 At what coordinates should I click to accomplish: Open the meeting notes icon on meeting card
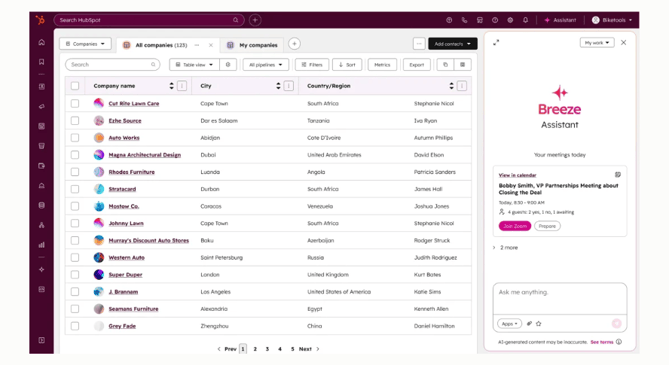617,175
